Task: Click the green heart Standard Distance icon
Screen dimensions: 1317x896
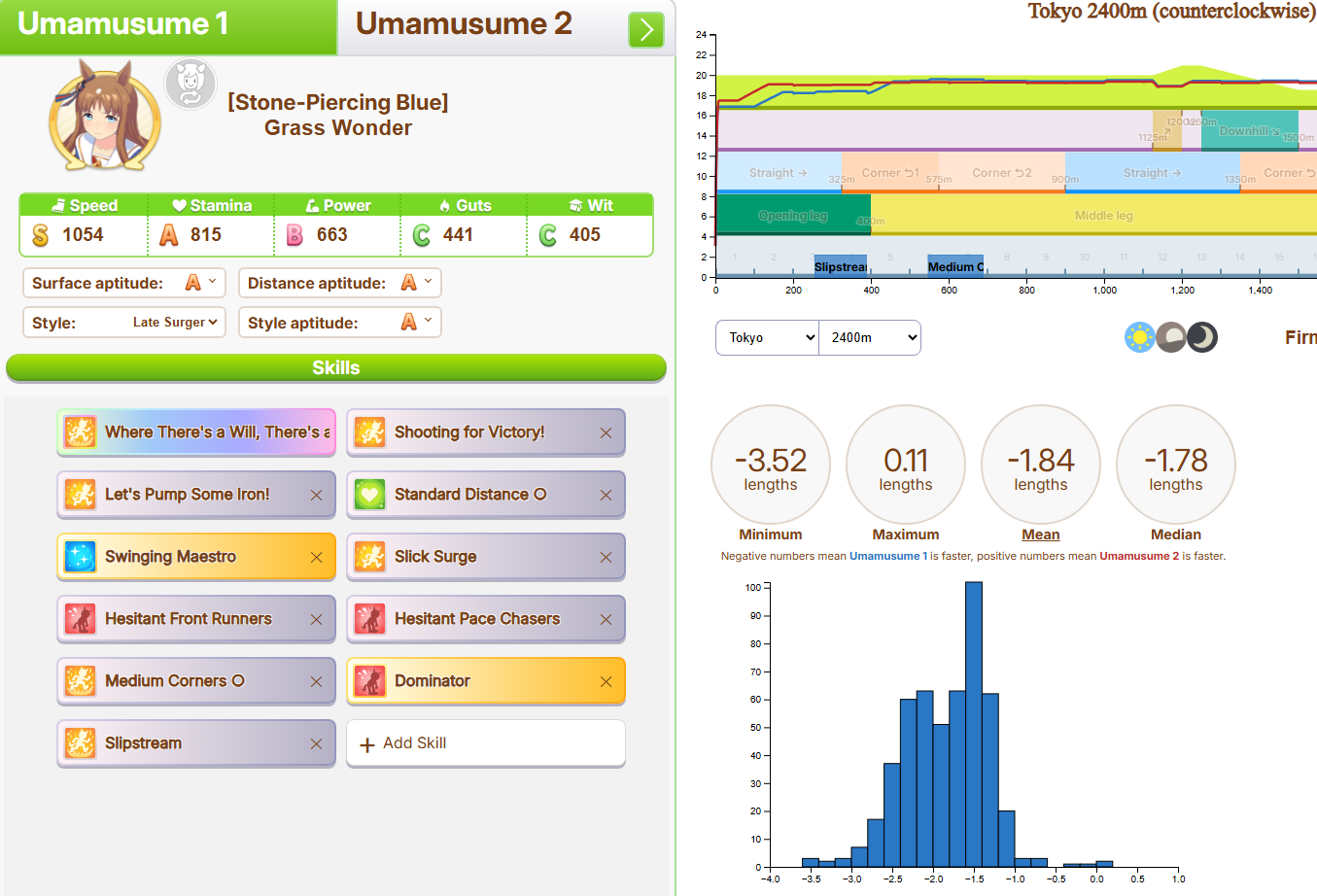Action: point(369,495)
